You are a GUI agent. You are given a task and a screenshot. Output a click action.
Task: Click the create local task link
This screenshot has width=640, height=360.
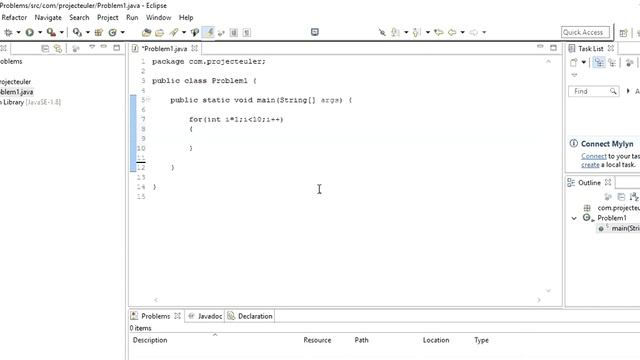point(590,165)
